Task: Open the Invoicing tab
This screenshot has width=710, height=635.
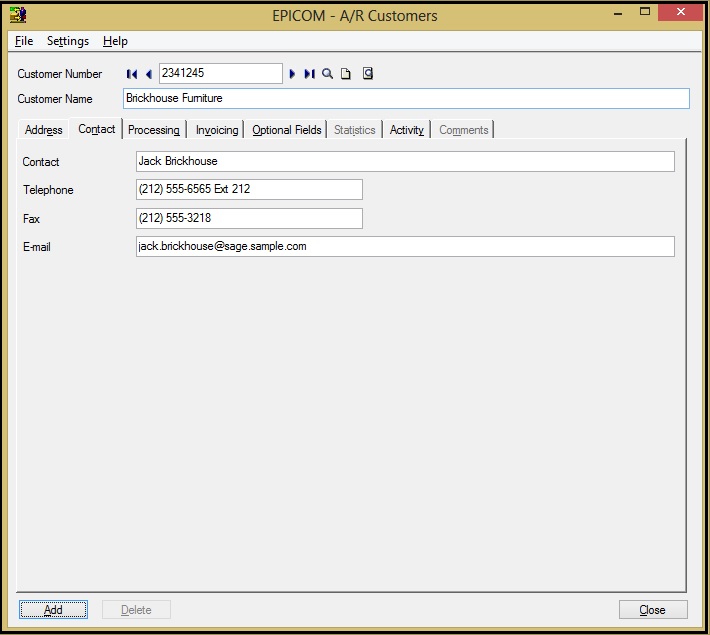Action: (217, 130)
